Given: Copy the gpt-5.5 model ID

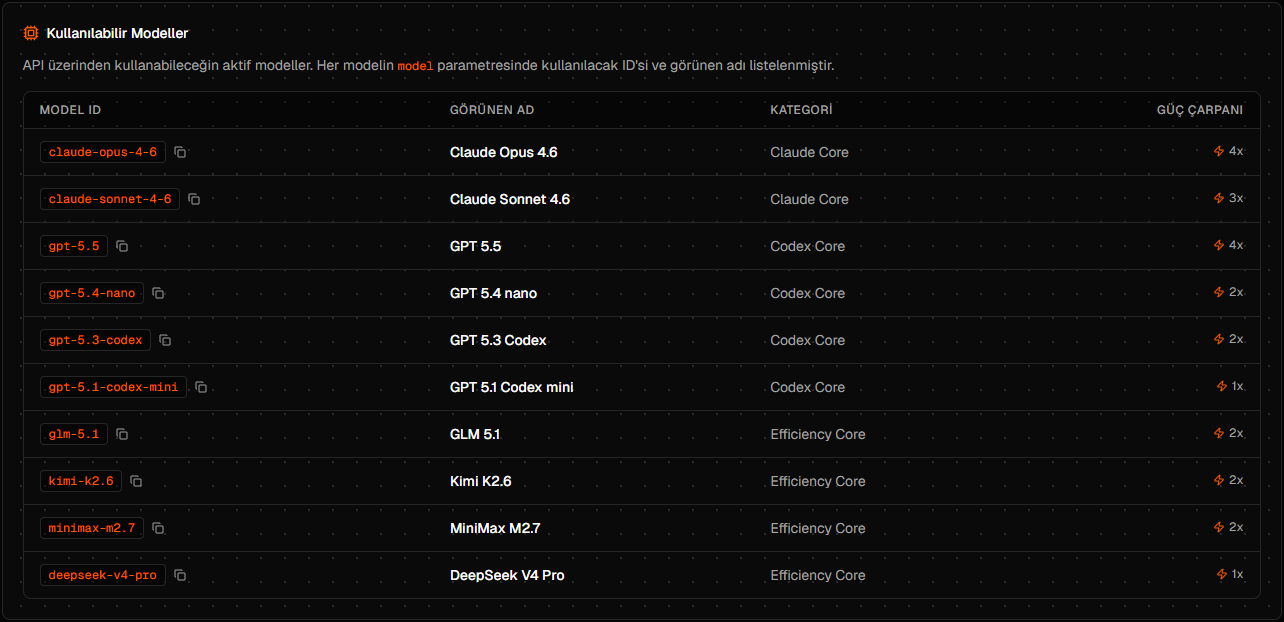Looking at the screenshot, I should [x=122, y=246].
